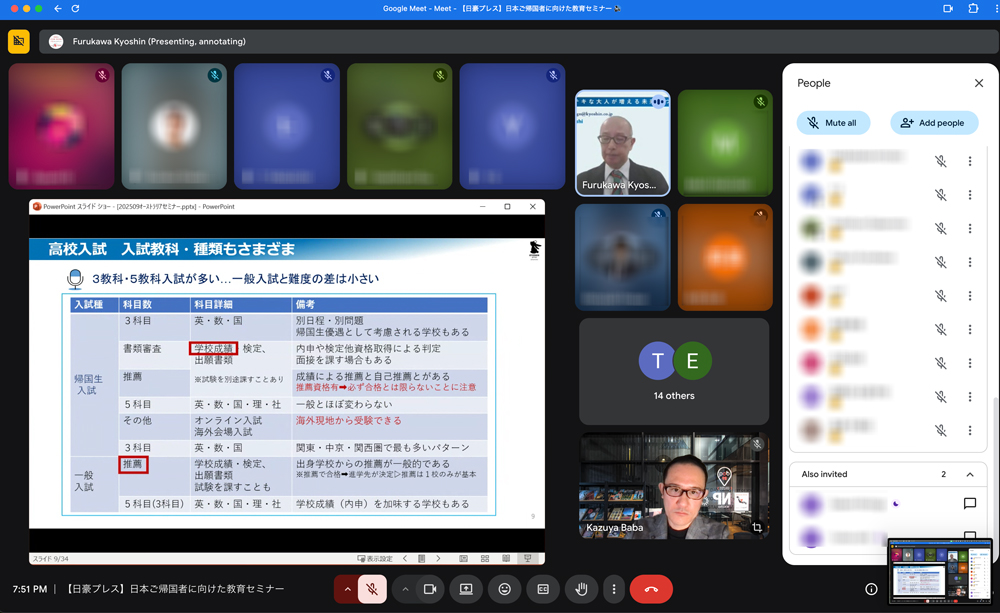
Task: Open meeting details info icon
Action: (x=871, y=589)
